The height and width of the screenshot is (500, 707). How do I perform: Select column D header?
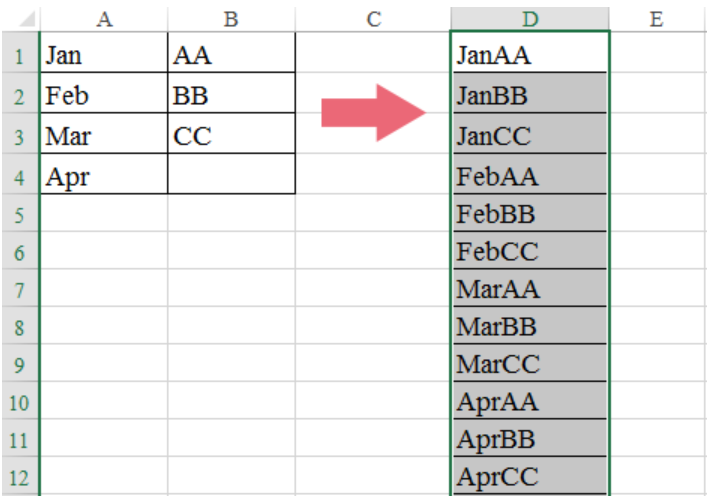[x=530, y=19]
